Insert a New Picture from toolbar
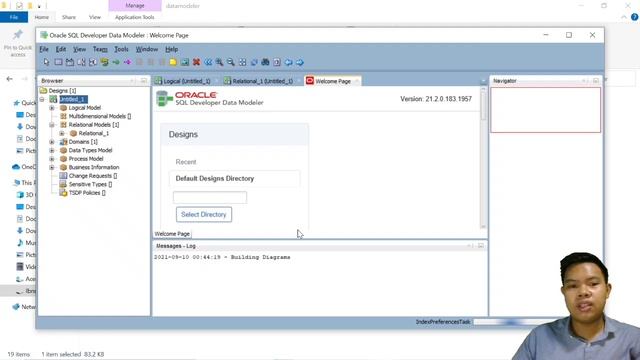 tap(184, 62)
